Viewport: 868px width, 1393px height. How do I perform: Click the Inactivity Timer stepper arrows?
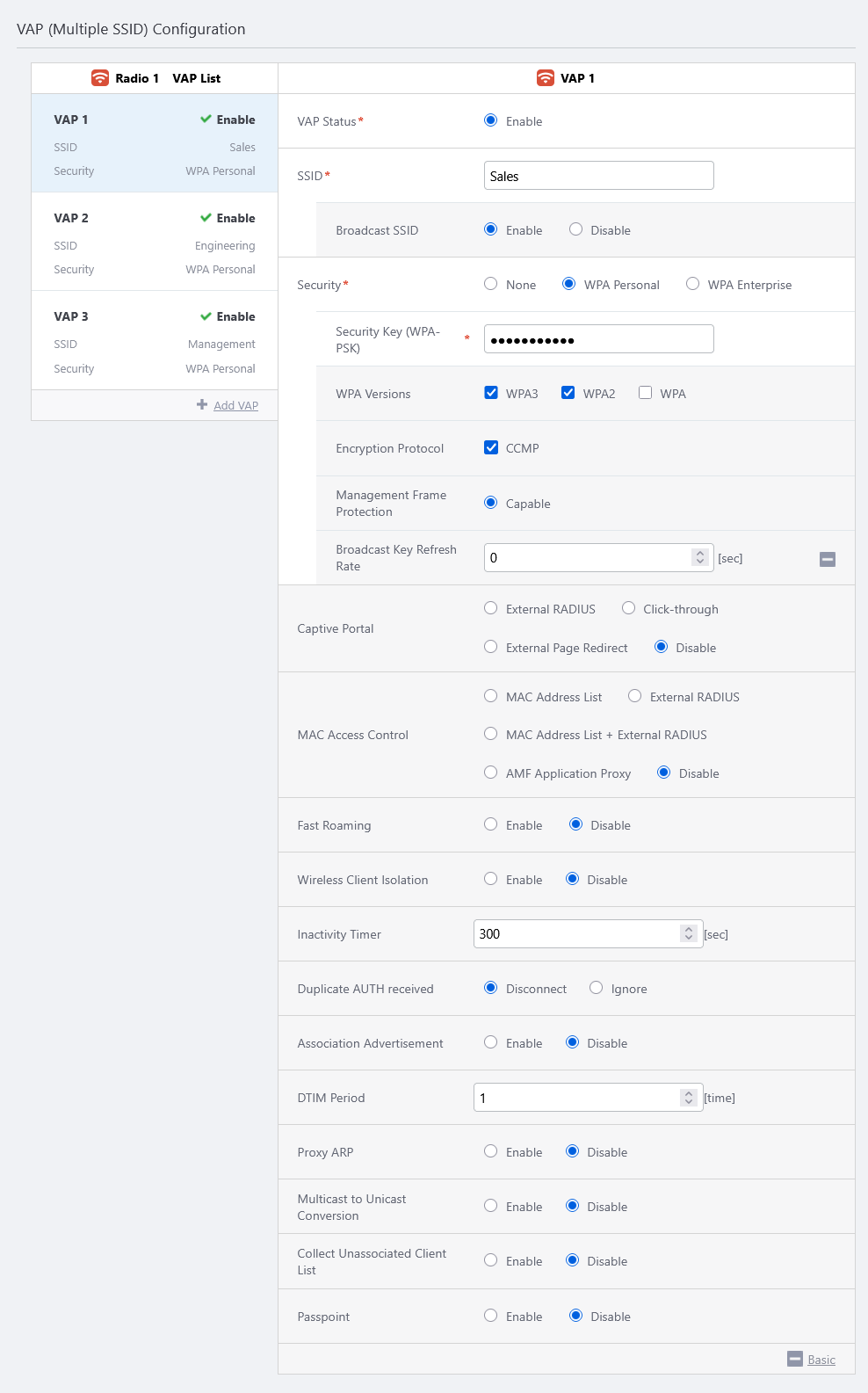pyautogui.click(x=689, y=933)
